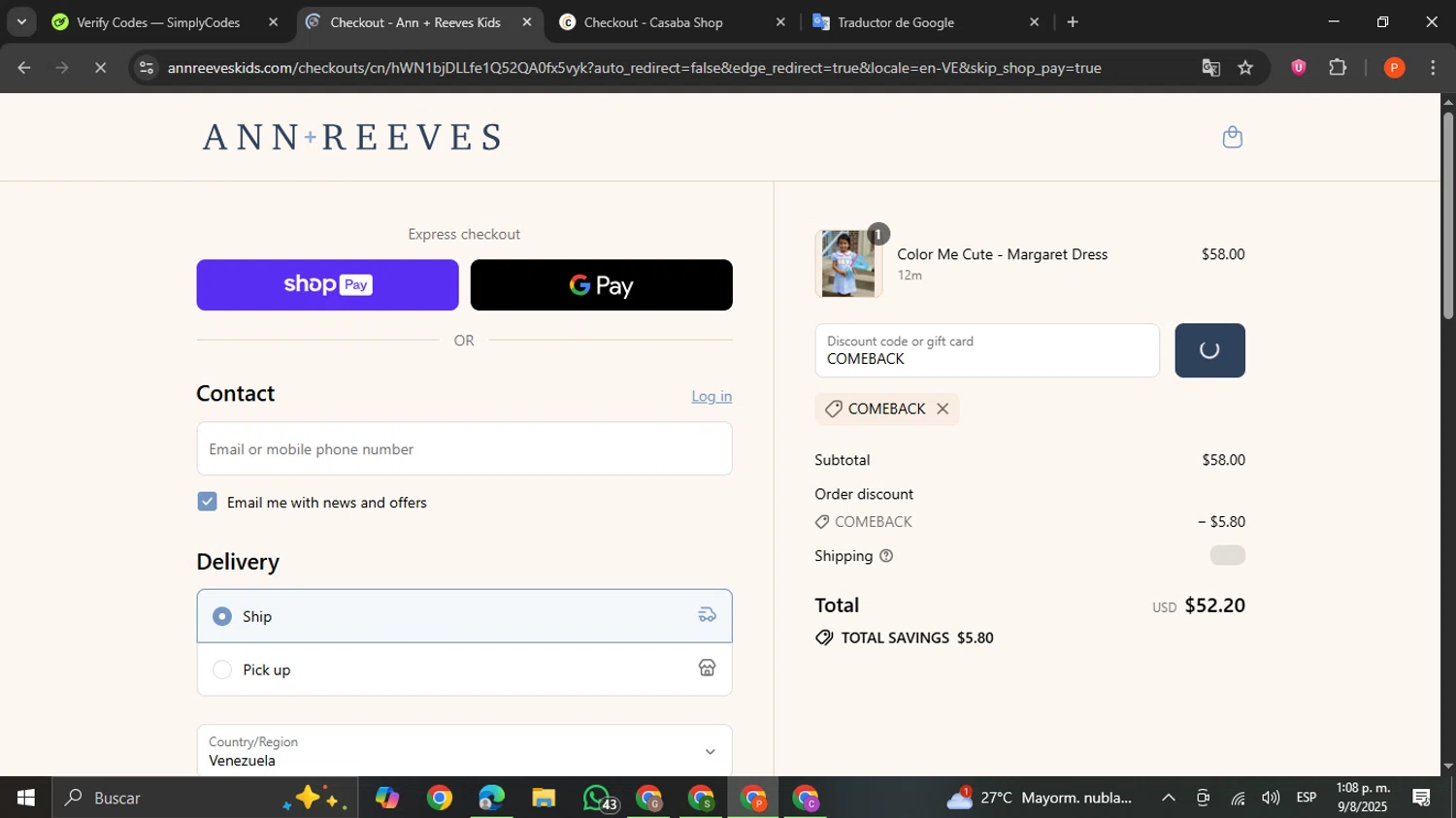
Task: Click the total amount $52.20
Action: coord(1214,605)
